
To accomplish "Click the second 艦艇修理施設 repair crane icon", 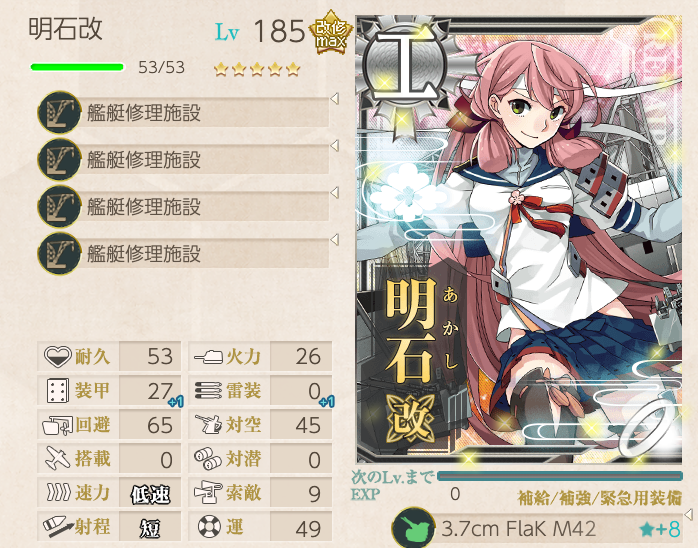I will tap(59, 159).
